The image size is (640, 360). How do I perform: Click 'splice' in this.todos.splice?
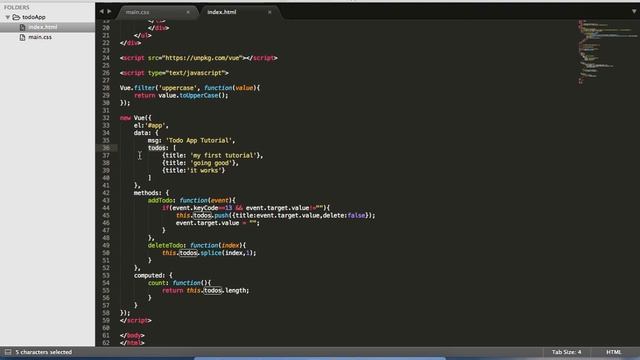click(211, 253)
